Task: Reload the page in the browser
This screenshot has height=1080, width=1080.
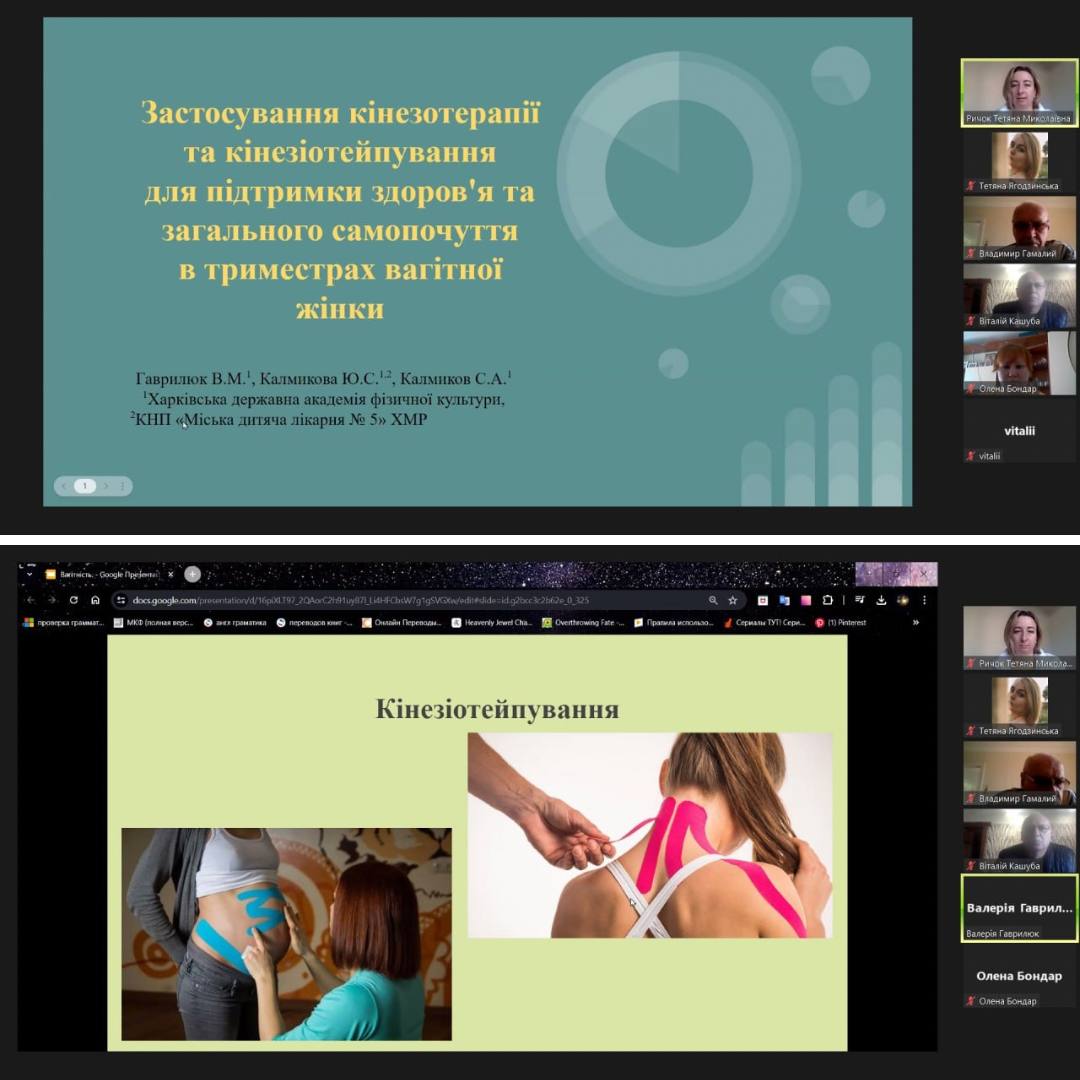Action: click(x=73, y=600)
